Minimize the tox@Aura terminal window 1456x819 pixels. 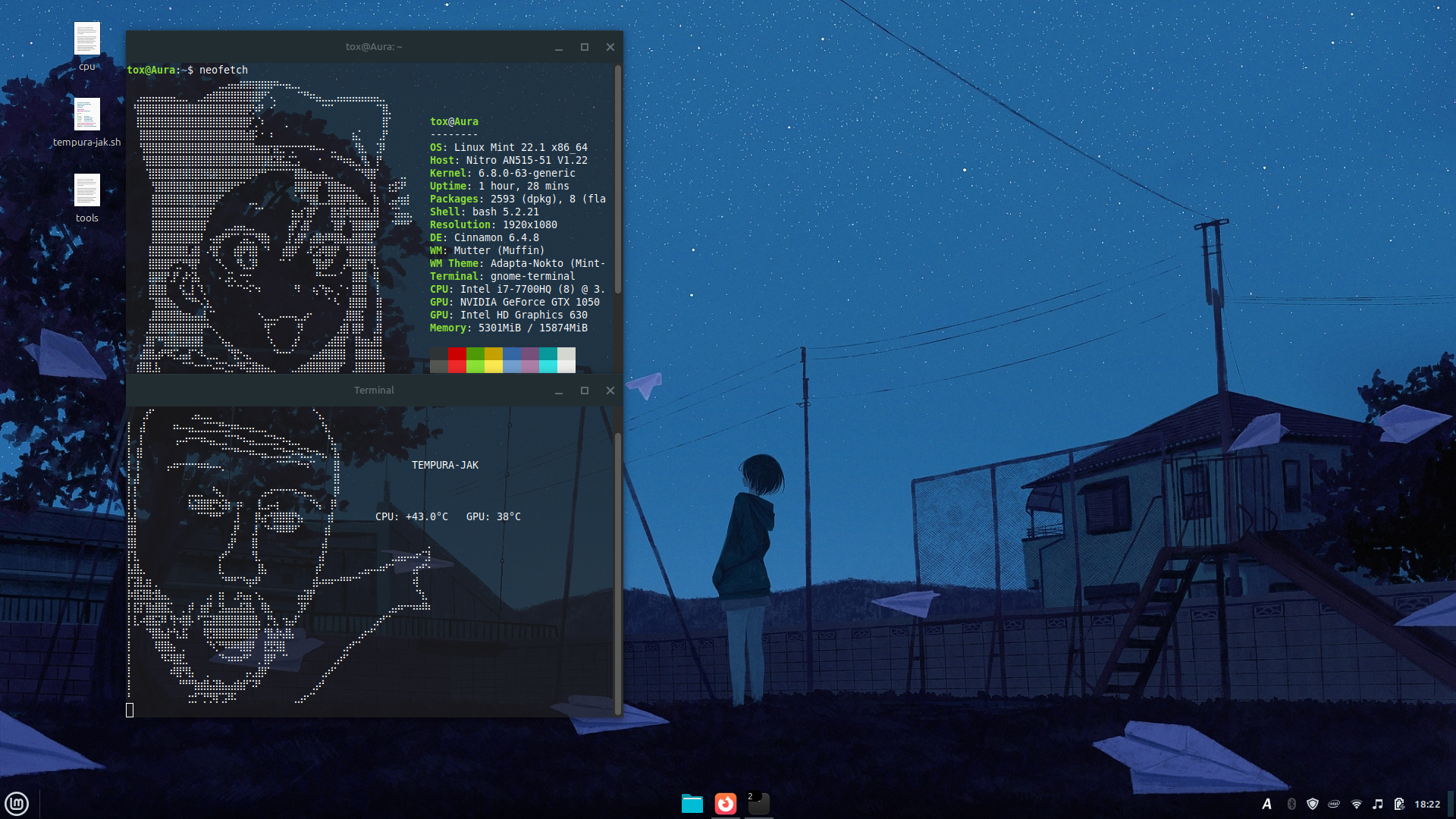tap(559, 47)
